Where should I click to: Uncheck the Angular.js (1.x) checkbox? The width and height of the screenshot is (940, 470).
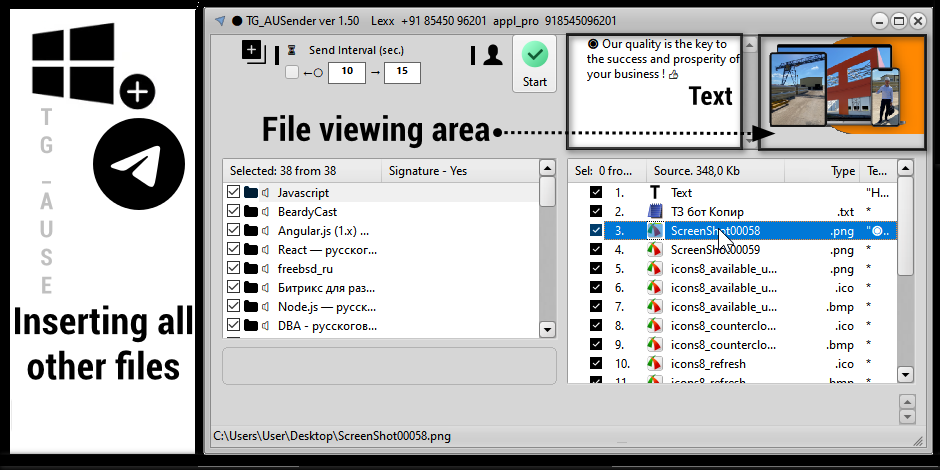click(234, 231)
